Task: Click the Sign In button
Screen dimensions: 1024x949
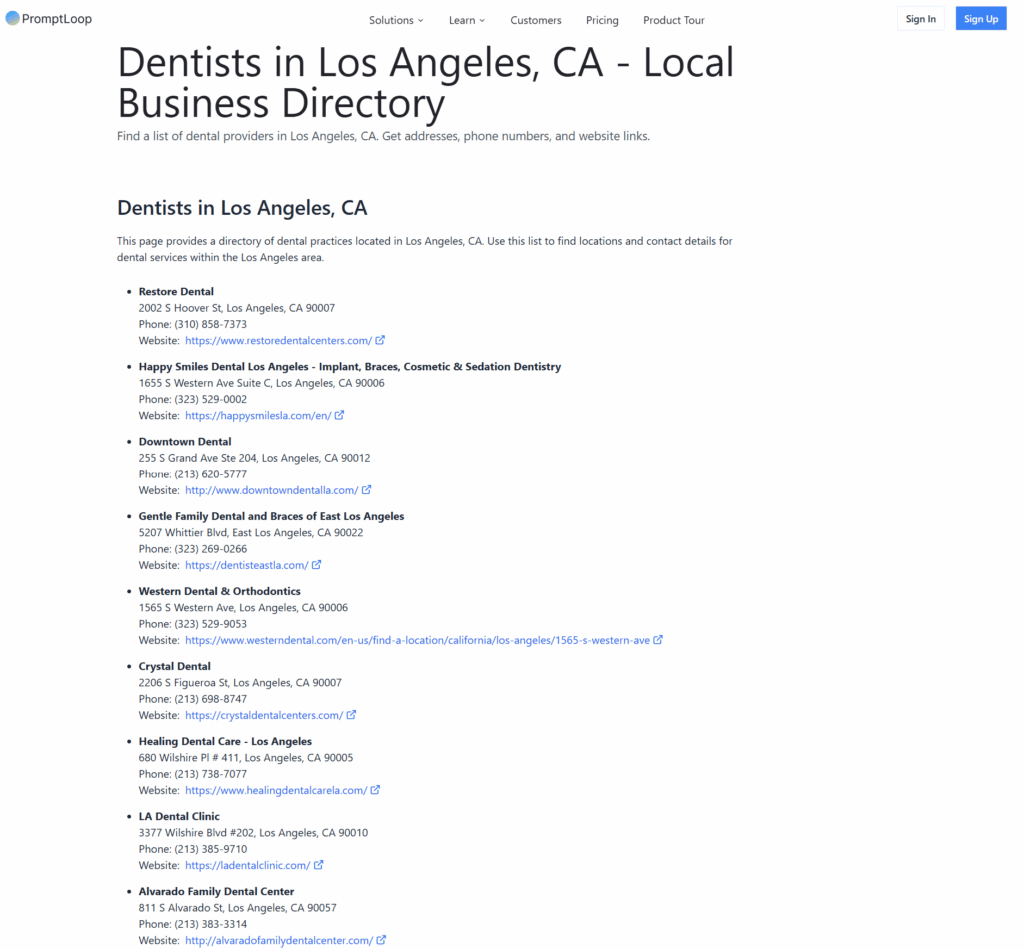Action: tap(921, 19)
